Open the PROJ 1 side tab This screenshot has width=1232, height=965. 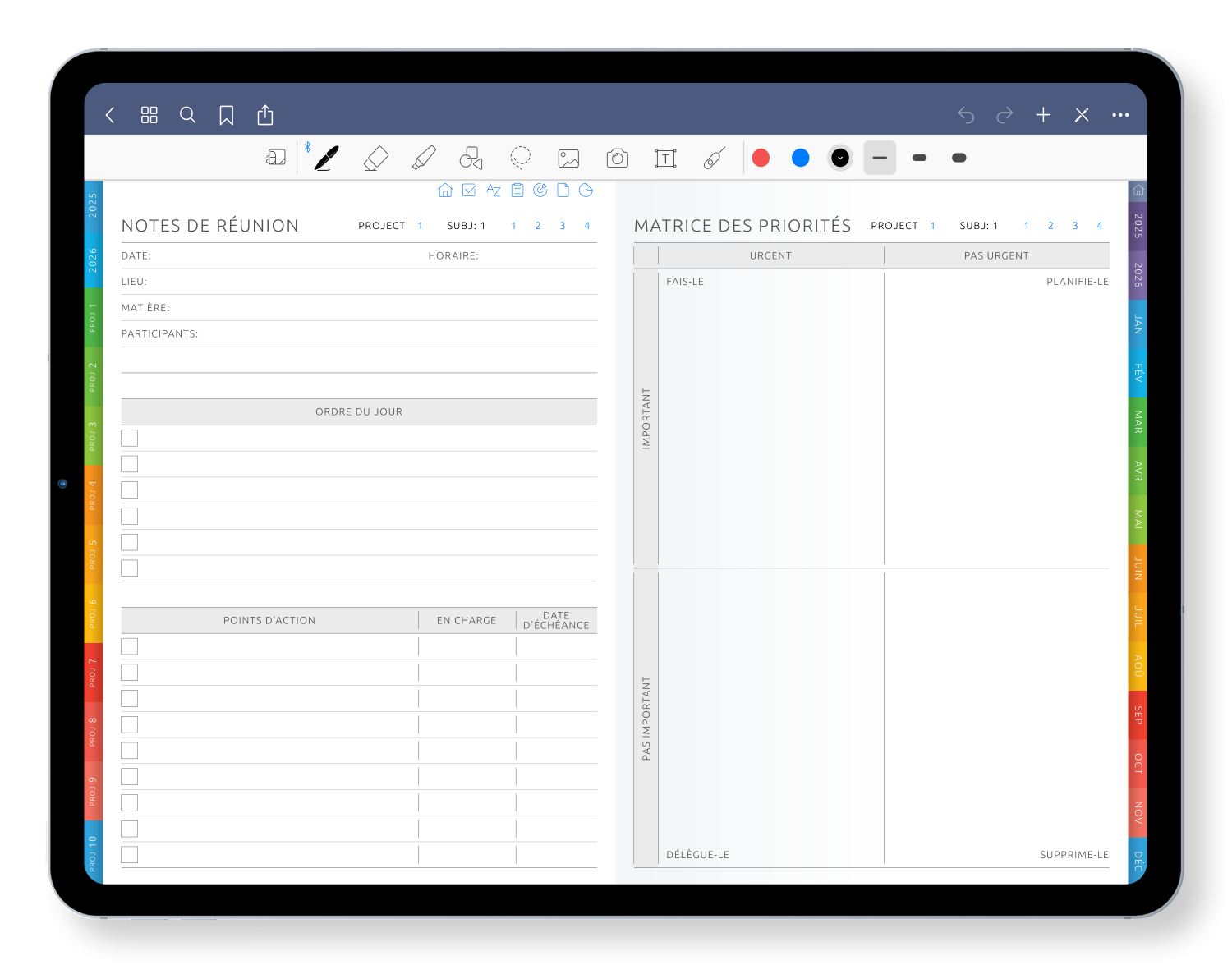point(93,318)
